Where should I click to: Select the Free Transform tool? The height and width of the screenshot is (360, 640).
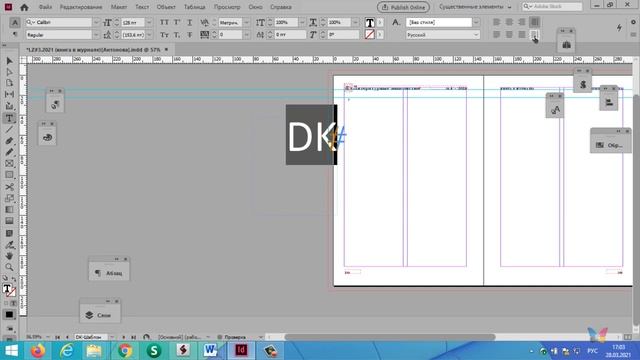pos(9,198)
